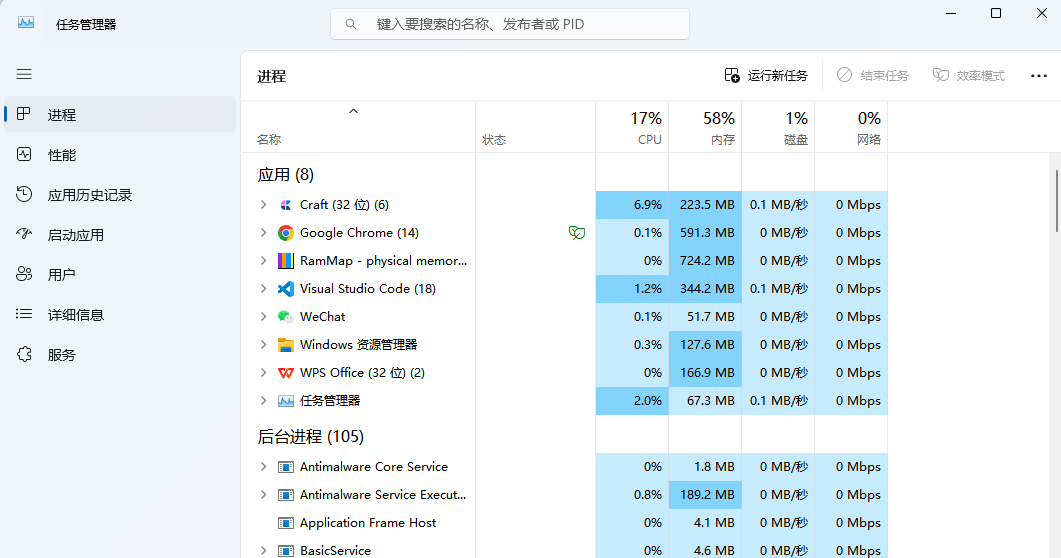Screen dimensions: 1061x558
Task: Sort processes by 网络 (Network) column
Action: click(851, 128)
